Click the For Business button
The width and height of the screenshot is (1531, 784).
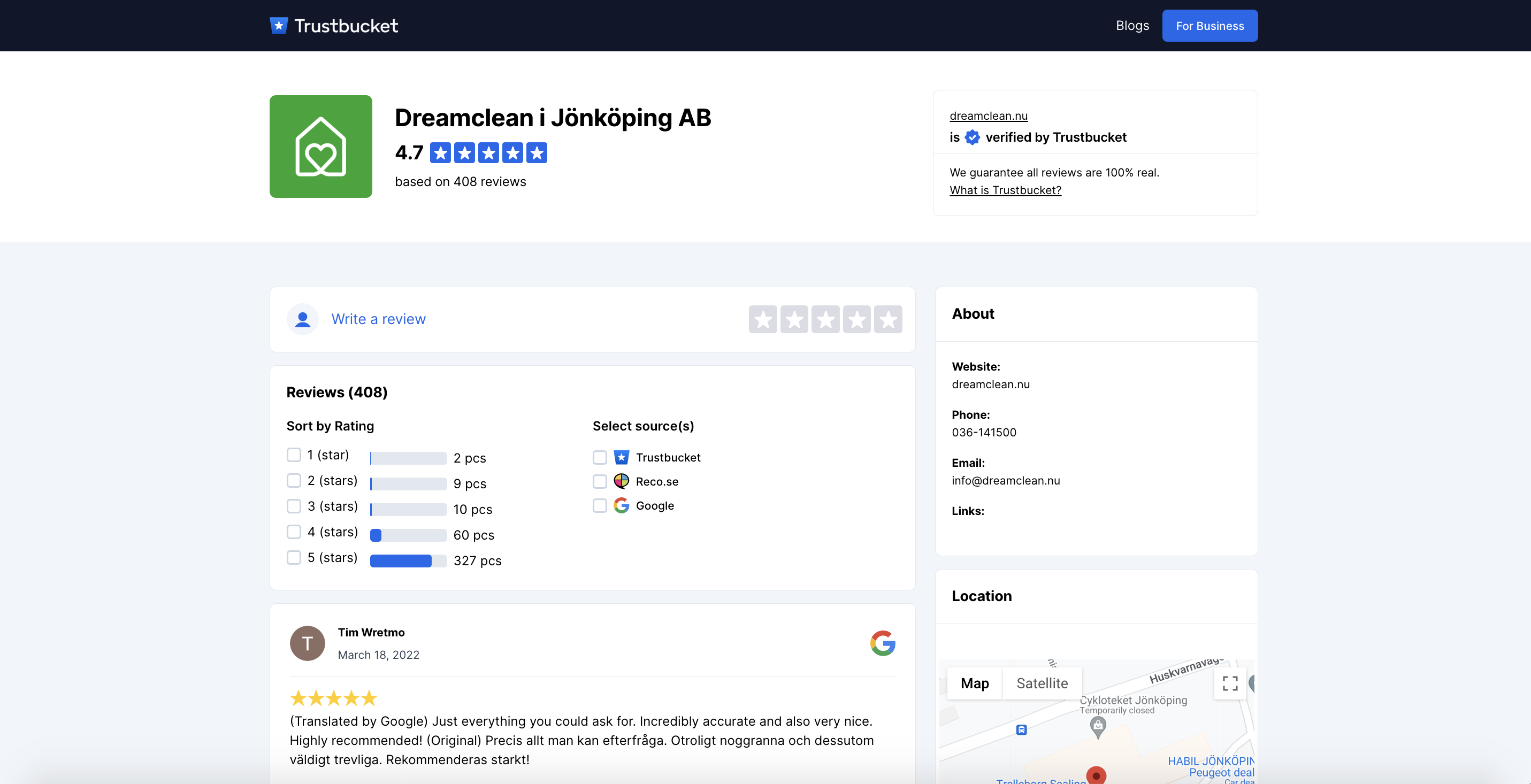[1210, 26]
